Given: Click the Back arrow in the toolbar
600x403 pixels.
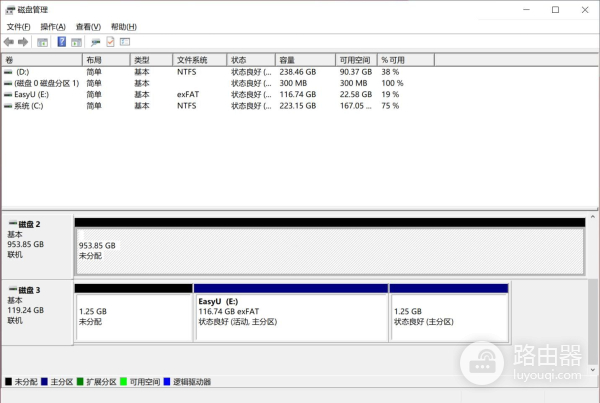Looking at the screenshot, I should click(9, 42).
